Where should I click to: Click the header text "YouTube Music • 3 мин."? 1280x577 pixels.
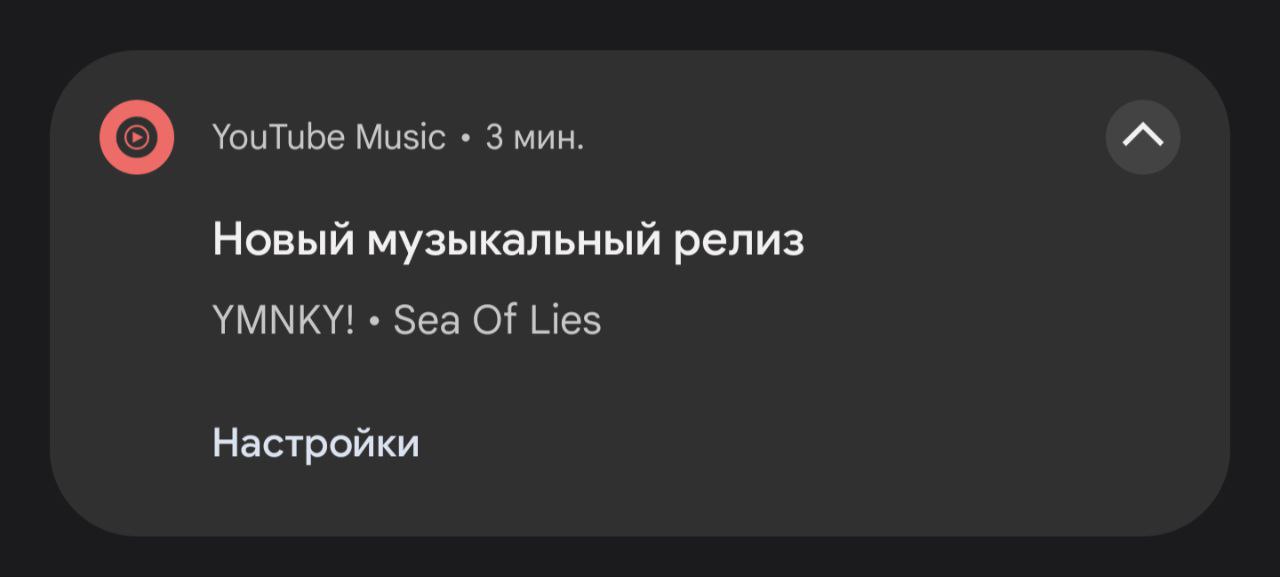click(x=398, y=137)
